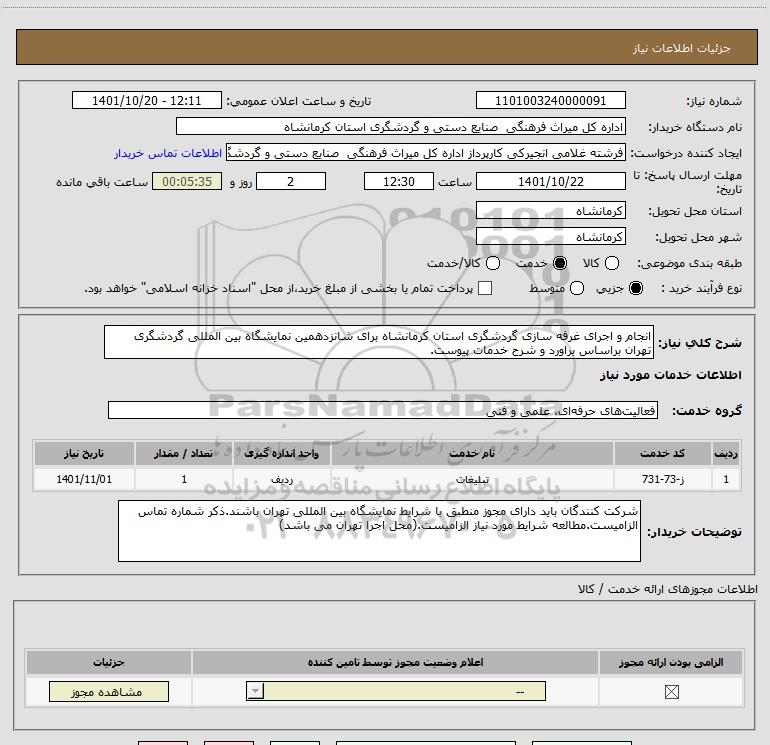Click the buyer notes text box
The image size is (770, 745).
pos(379,531)
